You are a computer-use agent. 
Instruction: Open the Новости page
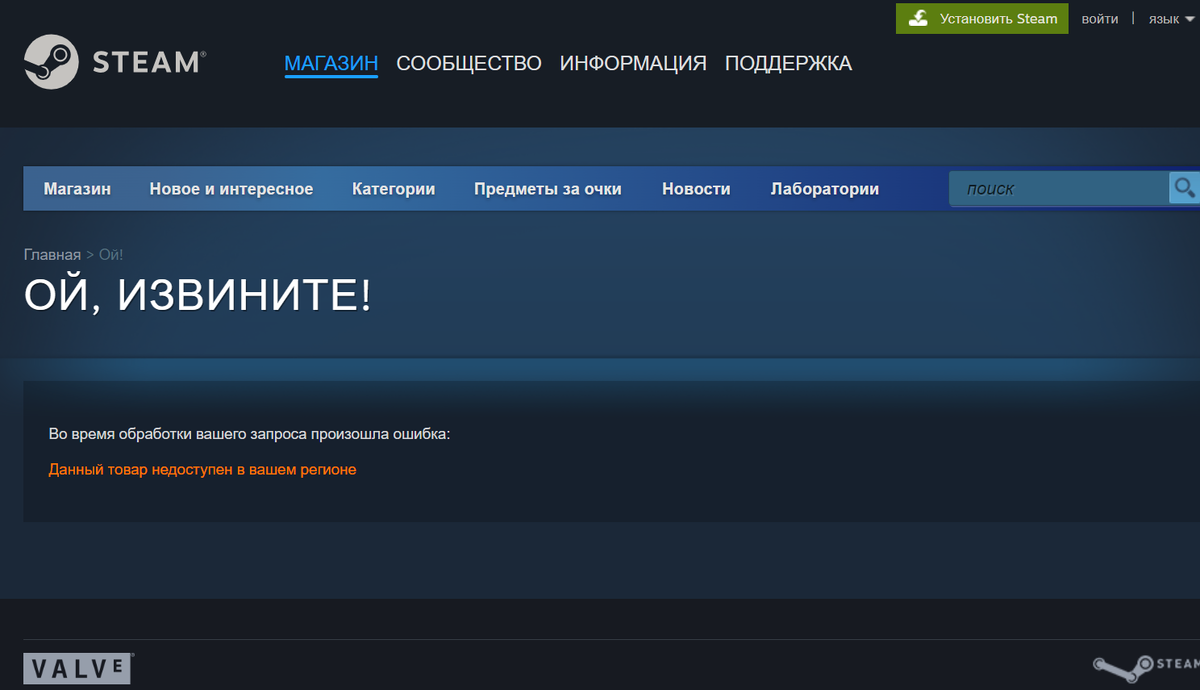pyautogui.click(x=696, y=188)
